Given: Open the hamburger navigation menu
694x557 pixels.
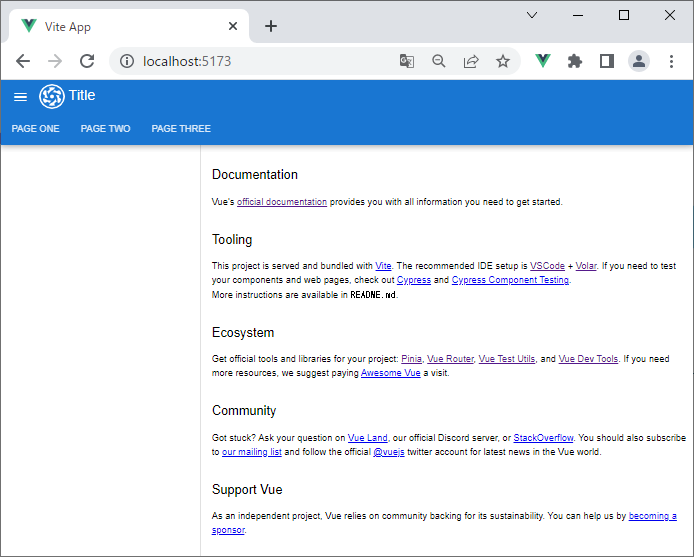Looking at the screenshot, I should point(20,96).
